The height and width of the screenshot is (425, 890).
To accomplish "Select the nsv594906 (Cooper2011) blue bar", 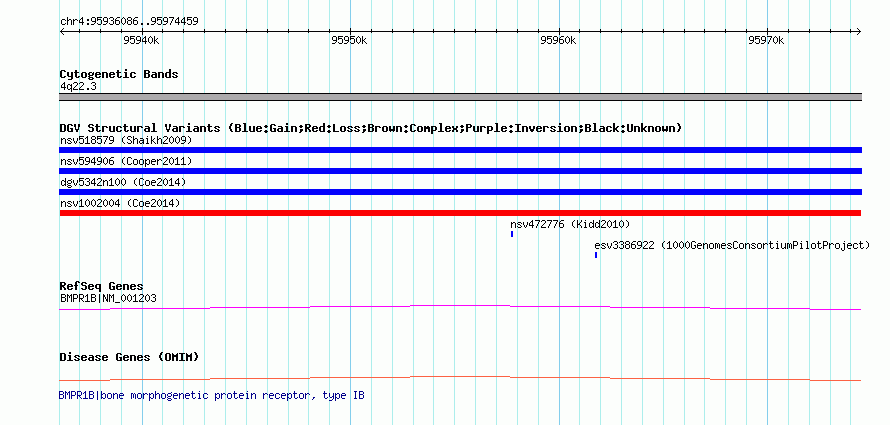I will tap(460, 171).
